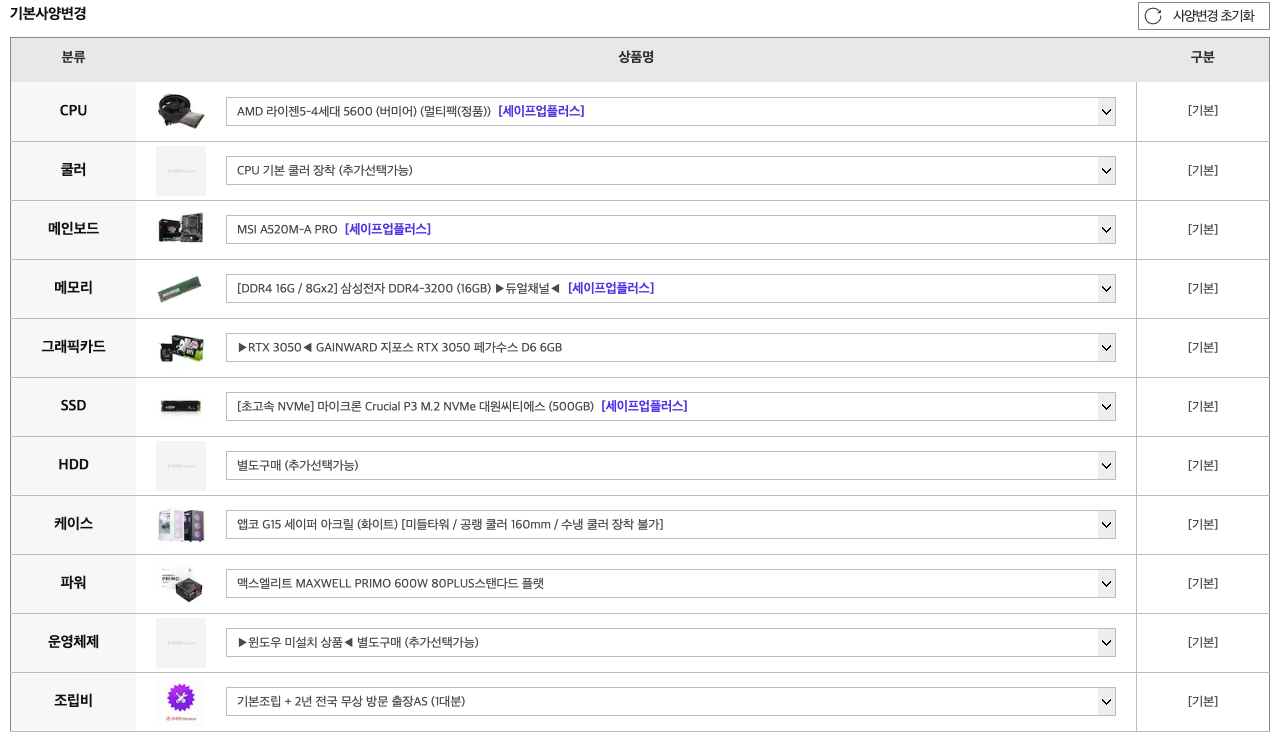Click [기본] in the HDD row
1280x751 pixels.
tap(1203, 465)
